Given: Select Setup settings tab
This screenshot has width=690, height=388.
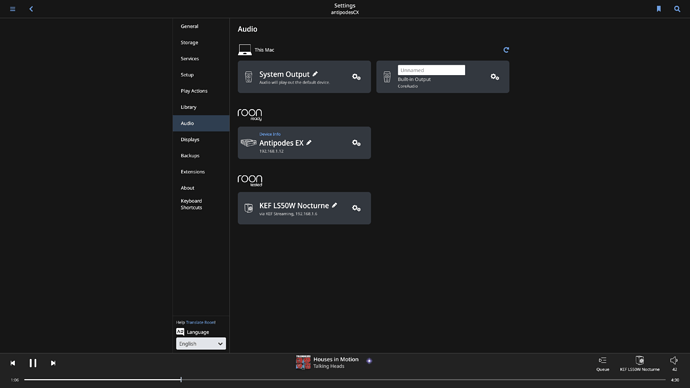Looking at the screenshot, I should pos(201,75).
